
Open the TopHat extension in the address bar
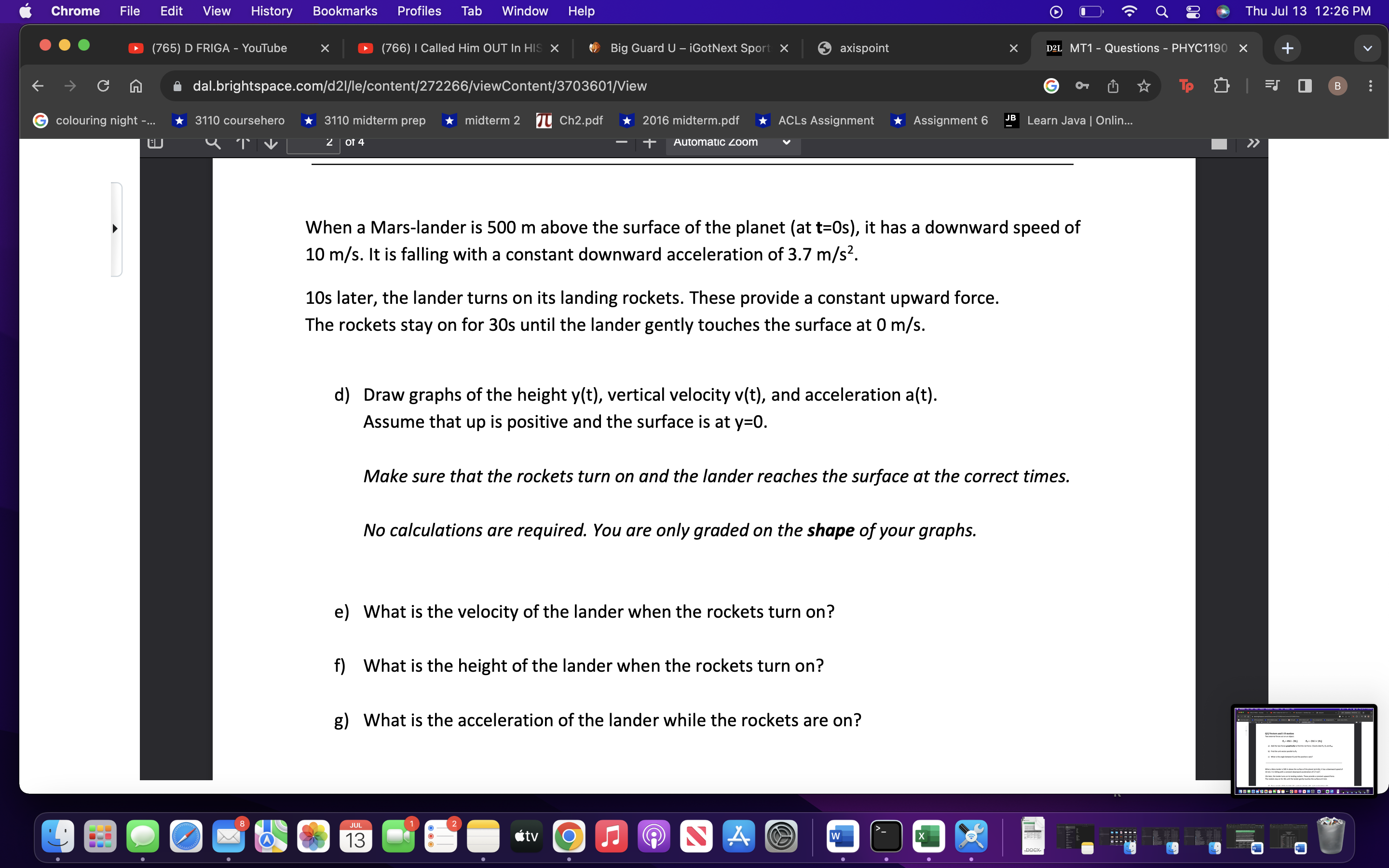(x=1185, y=85)
